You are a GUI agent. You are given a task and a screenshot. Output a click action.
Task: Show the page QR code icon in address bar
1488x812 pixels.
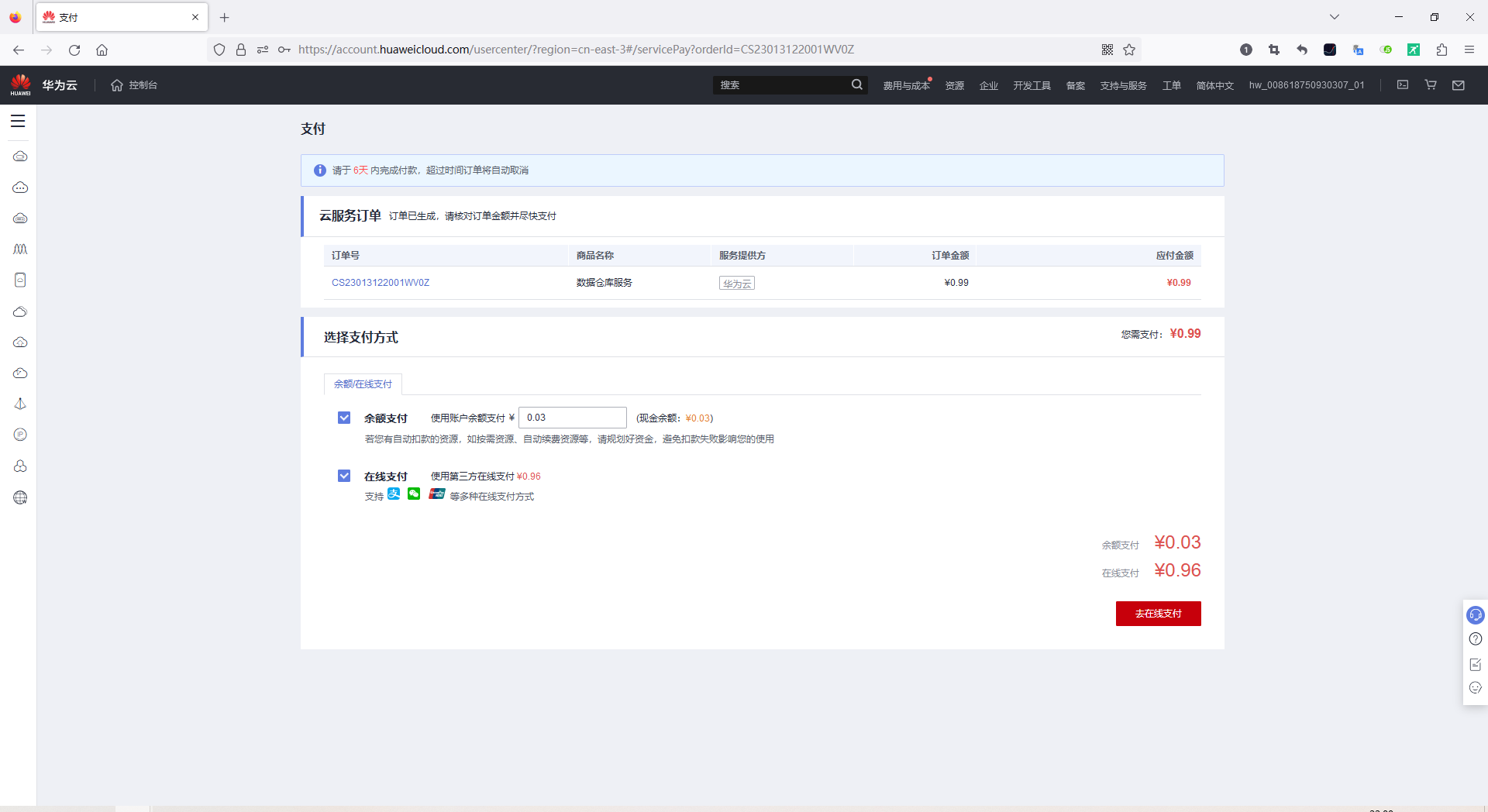click(x=1107, y=50)
